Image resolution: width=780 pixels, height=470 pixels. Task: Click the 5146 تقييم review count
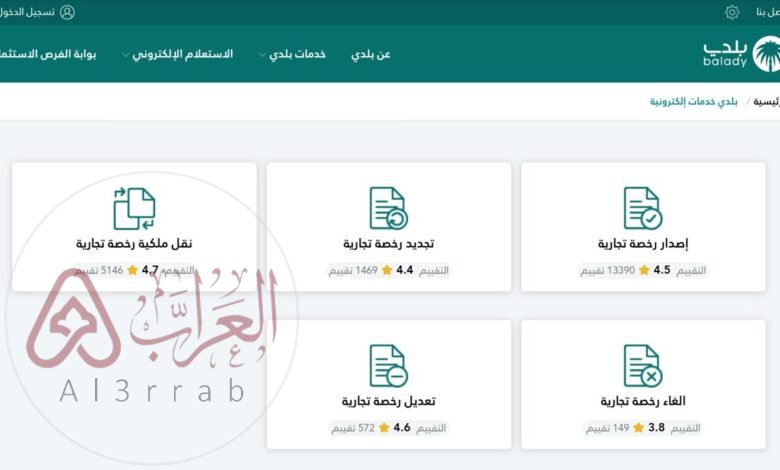(98, 271)
